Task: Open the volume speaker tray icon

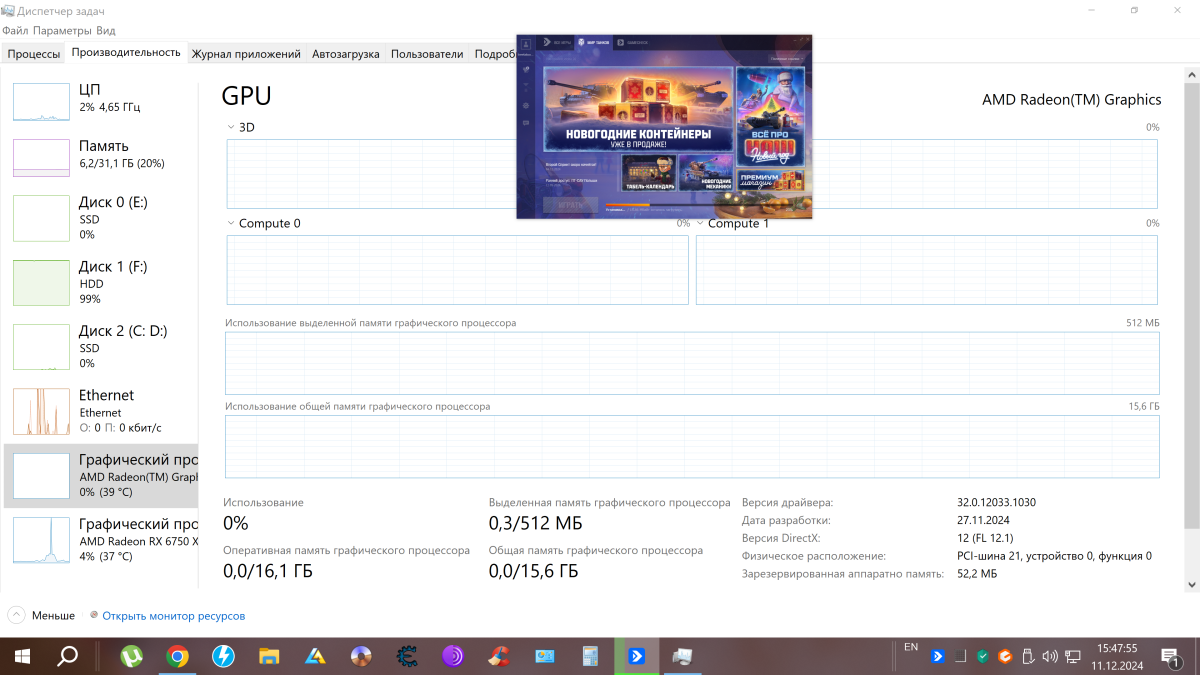Action: click(x=1050, y=657)
